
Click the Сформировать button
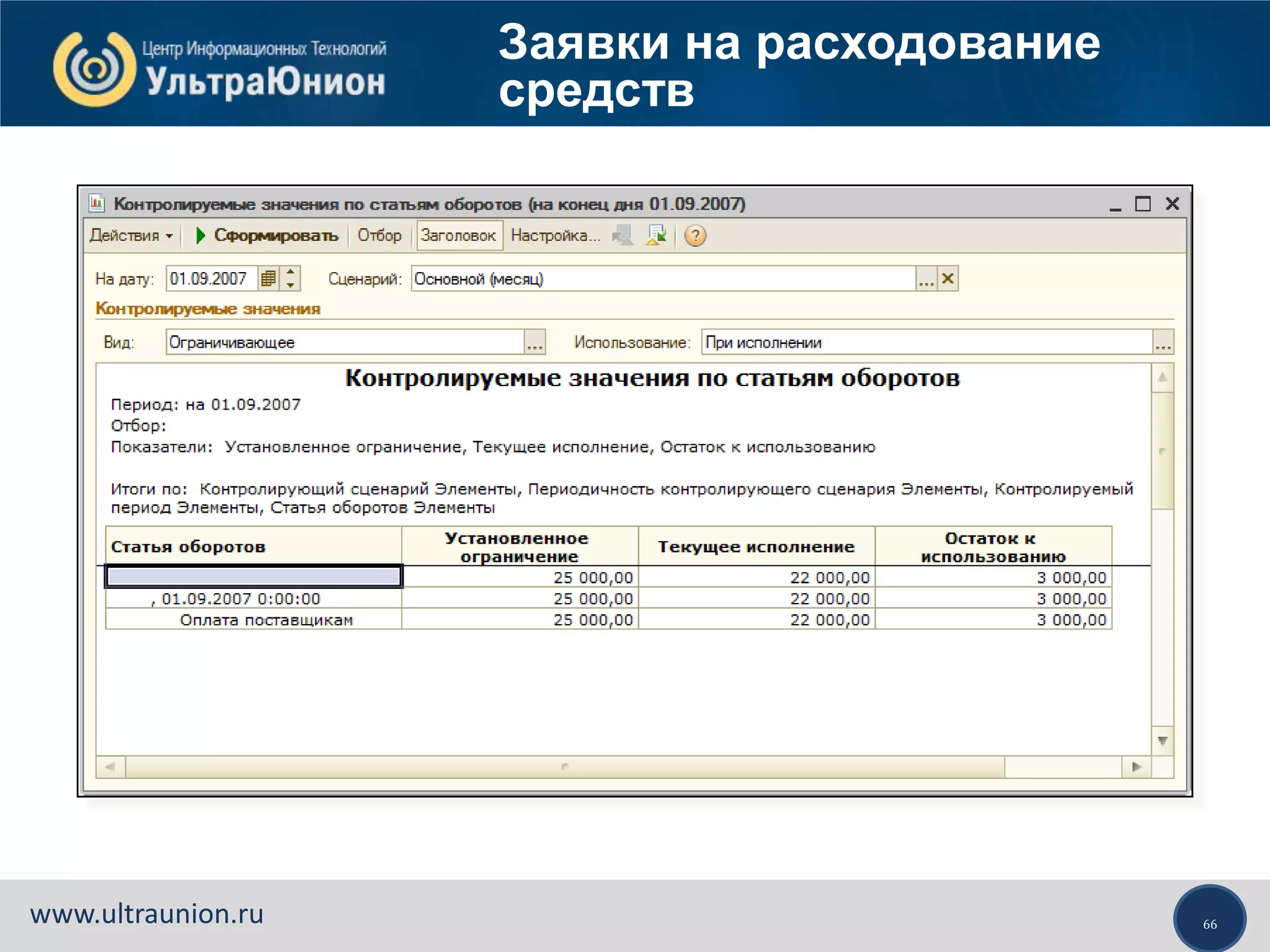(267, 236)
